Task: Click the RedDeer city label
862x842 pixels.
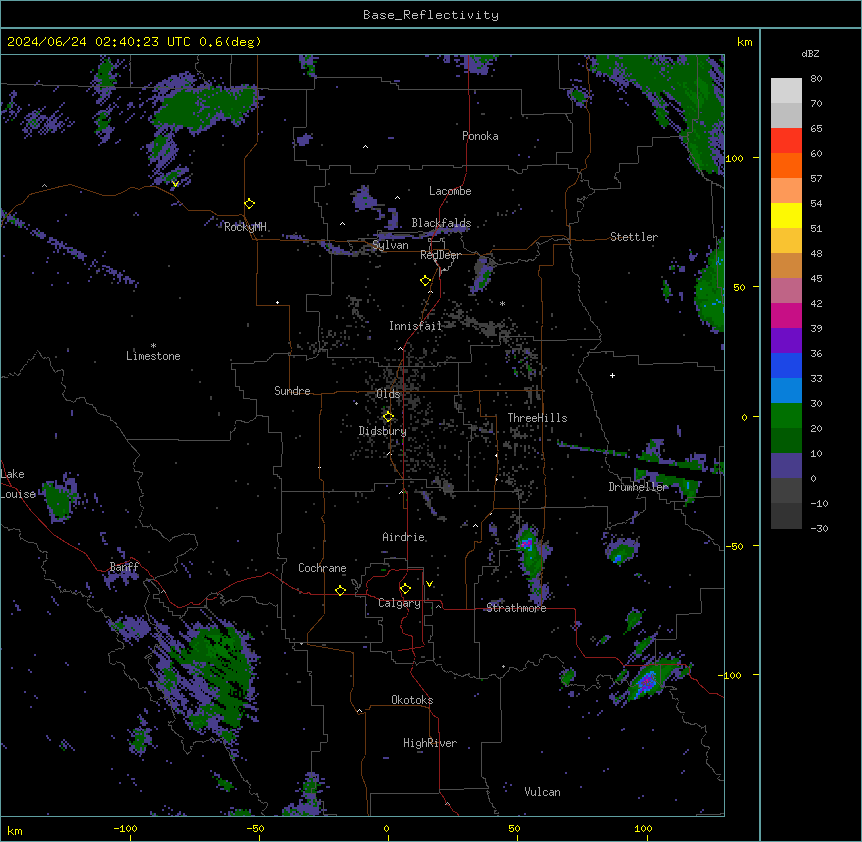Action: point(440,255)
